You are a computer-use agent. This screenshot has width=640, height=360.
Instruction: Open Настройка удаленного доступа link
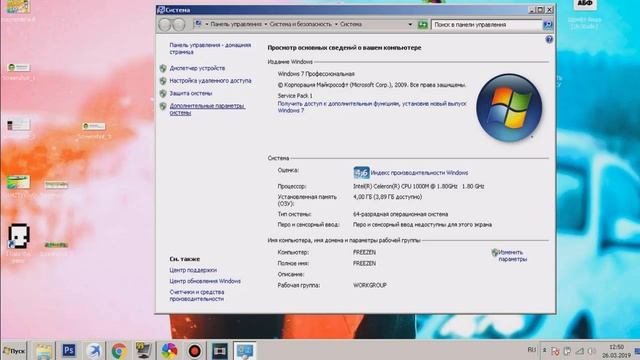[210, 81]
